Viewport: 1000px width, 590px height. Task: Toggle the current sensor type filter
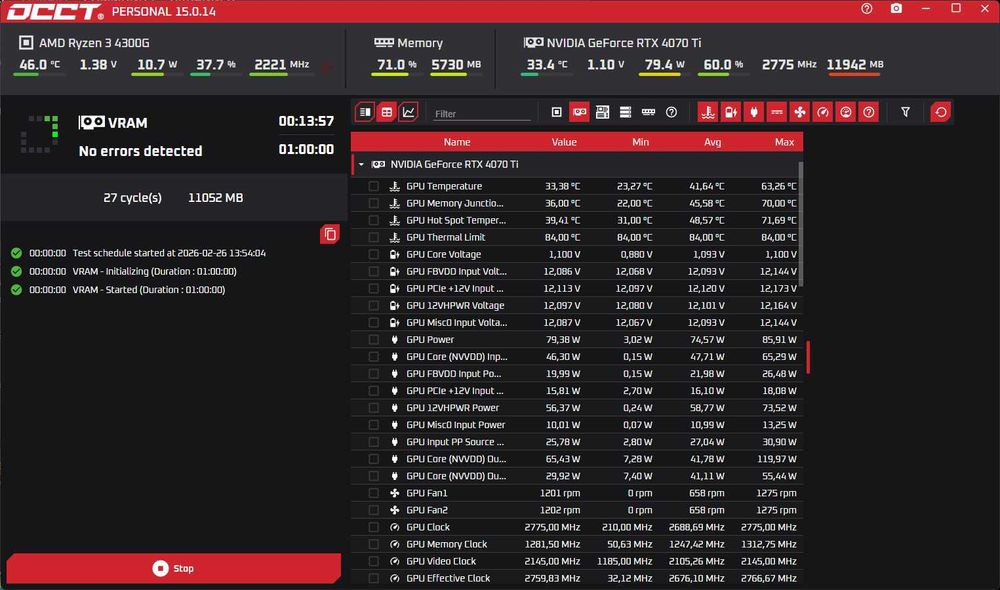tap(777, 112)
